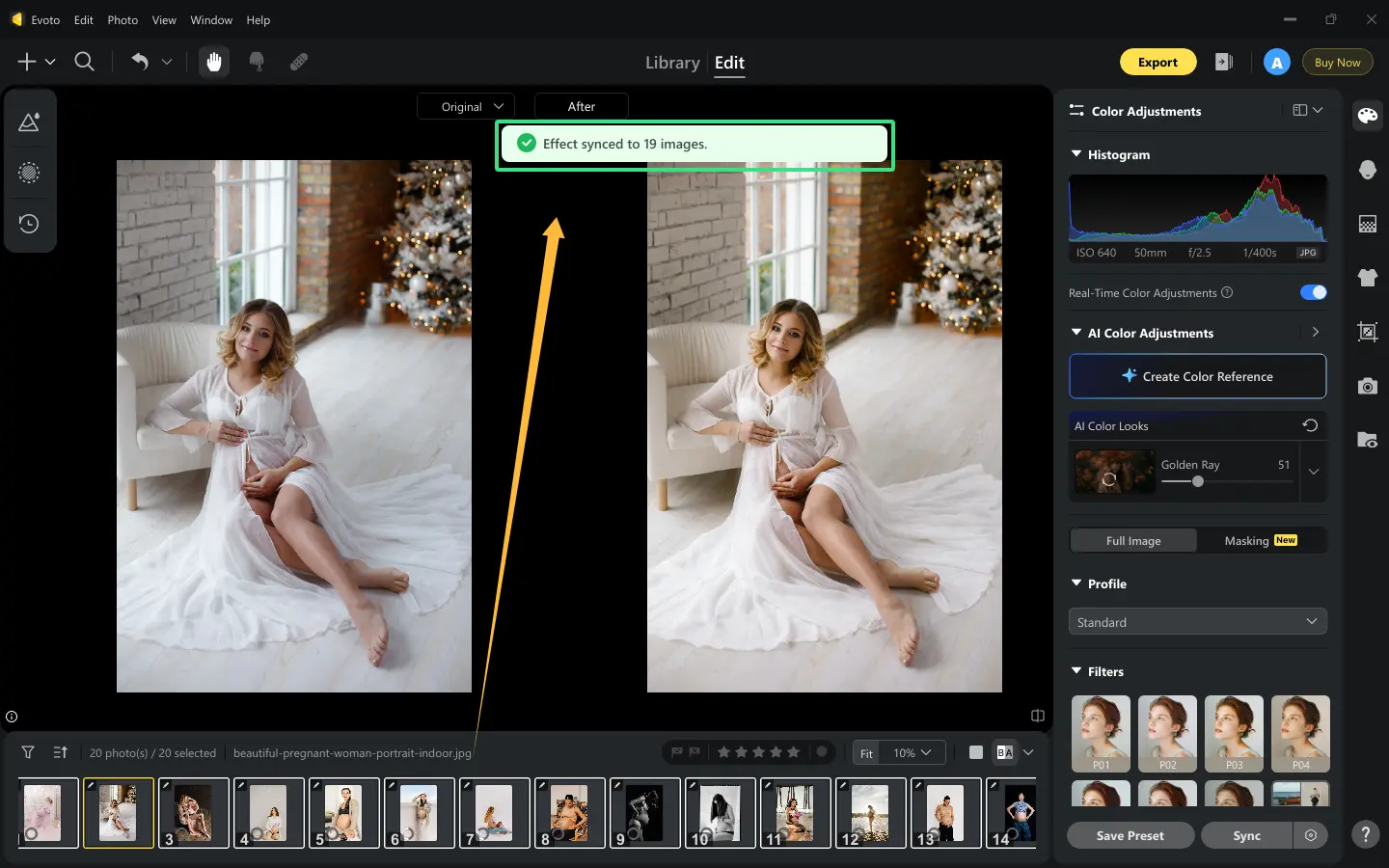Adjust the Golden Ray intensity slider
This screenshot has height=868, width=1389.
[x=1198, y=481]
